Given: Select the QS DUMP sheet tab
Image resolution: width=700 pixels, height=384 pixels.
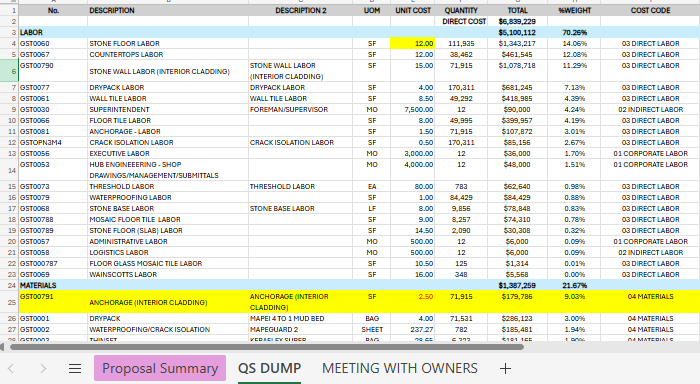Looking at the screenshot, I should (269, 368).
